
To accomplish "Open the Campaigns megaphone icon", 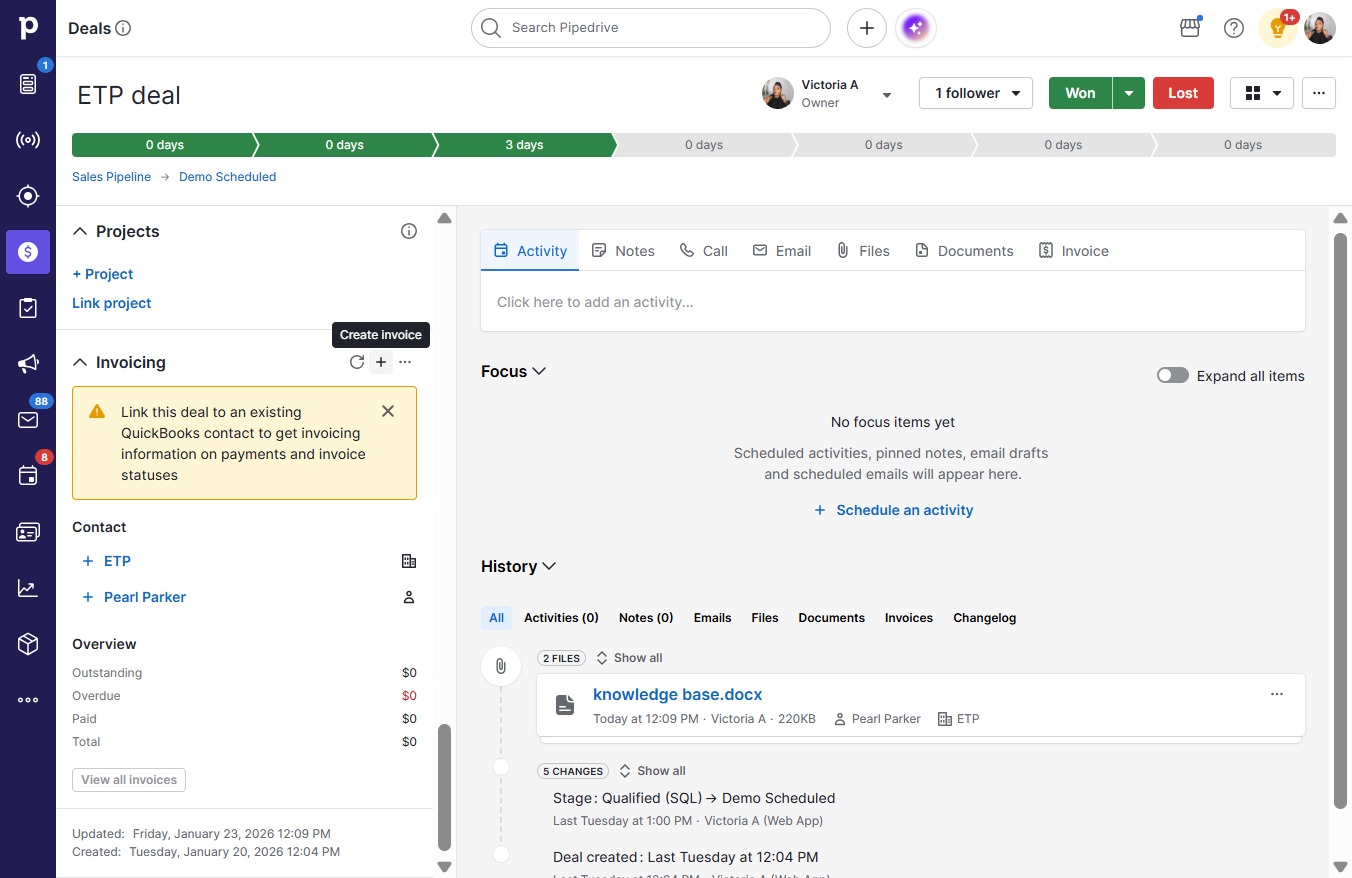I will coord(28,364).
